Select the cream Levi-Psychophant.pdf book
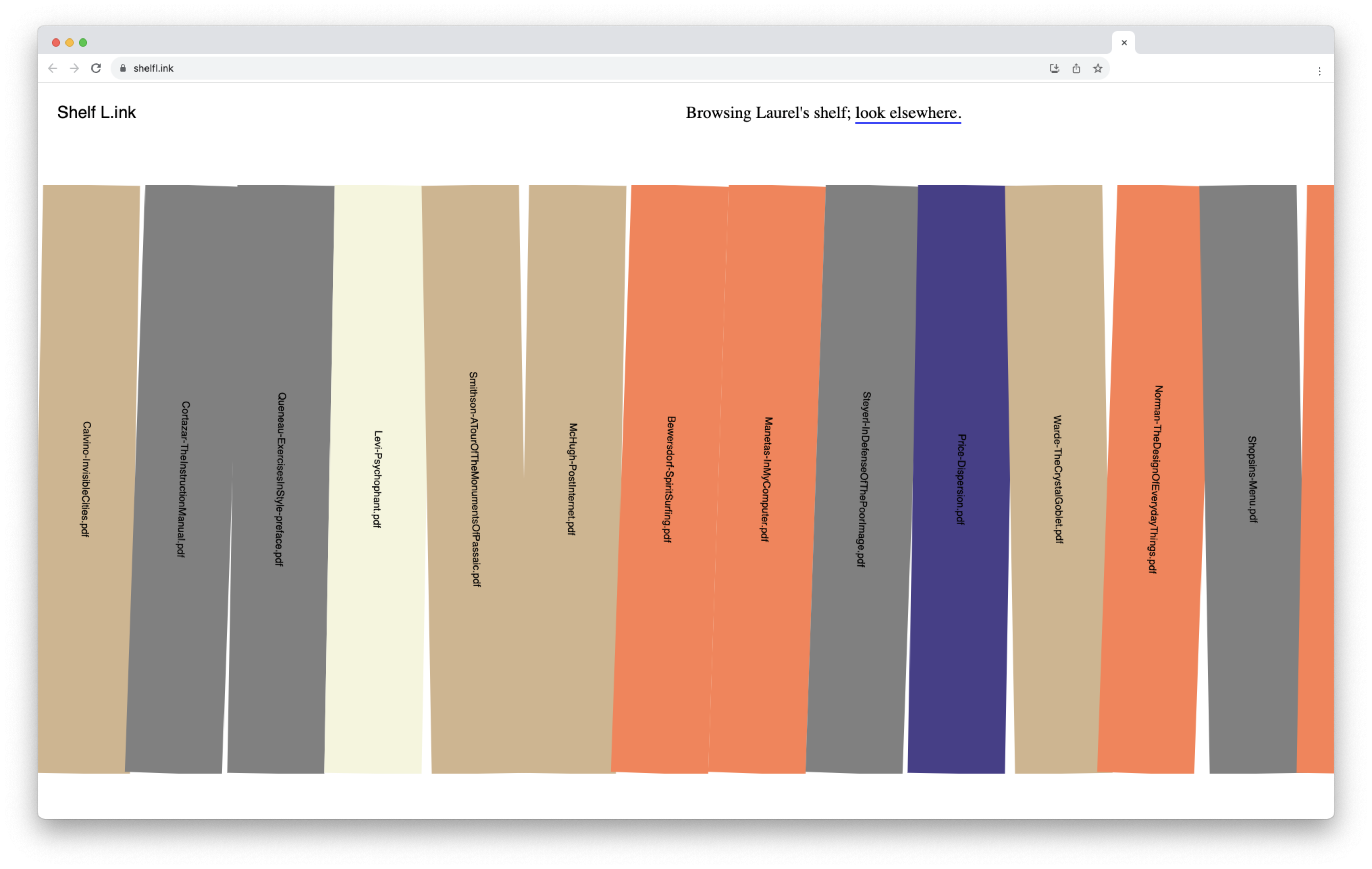This screenshot has height=869, width=1372. click(377, 479)
